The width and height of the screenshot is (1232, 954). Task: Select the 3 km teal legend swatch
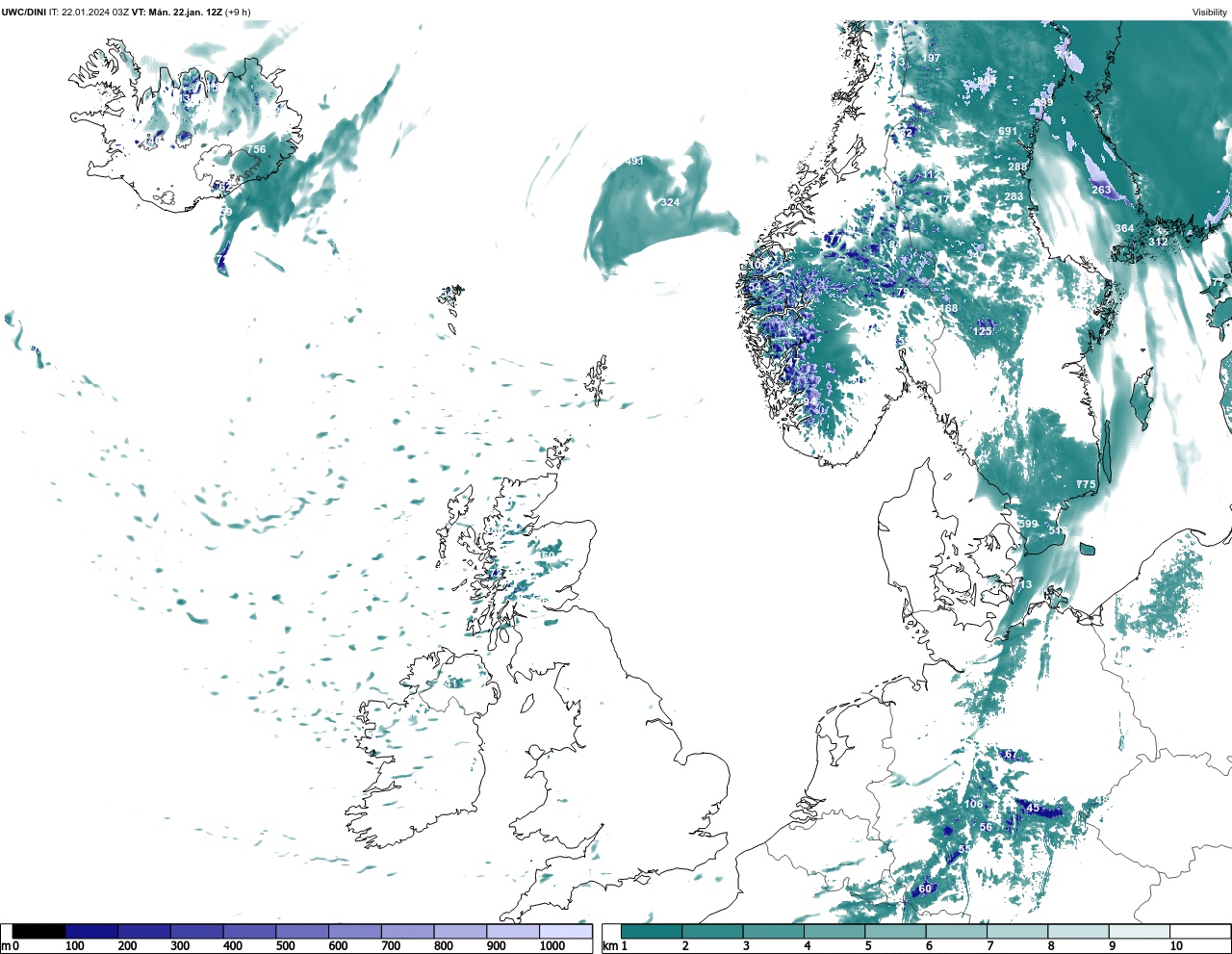click(x=774, y=932)
